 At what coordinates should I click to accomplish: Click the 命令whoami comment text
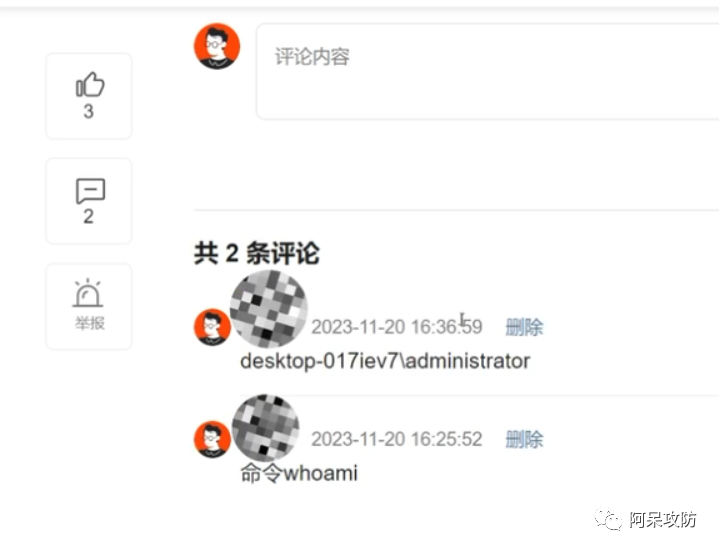tap(299, 473)
